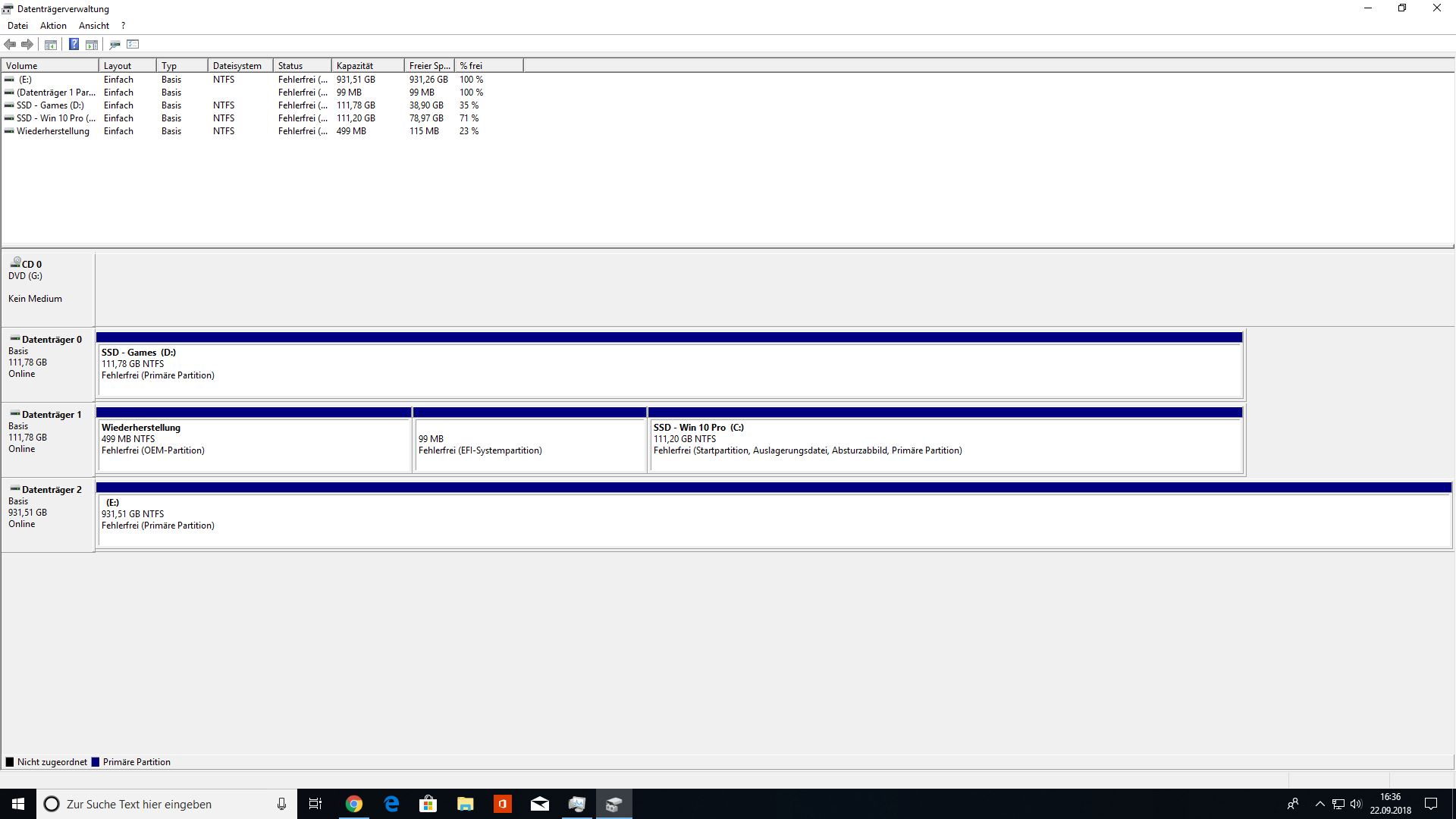Image resolution: width=1456 pixels, height=819 pixels.
Task: Open the Aktion menu
Action: coord(53,26)
